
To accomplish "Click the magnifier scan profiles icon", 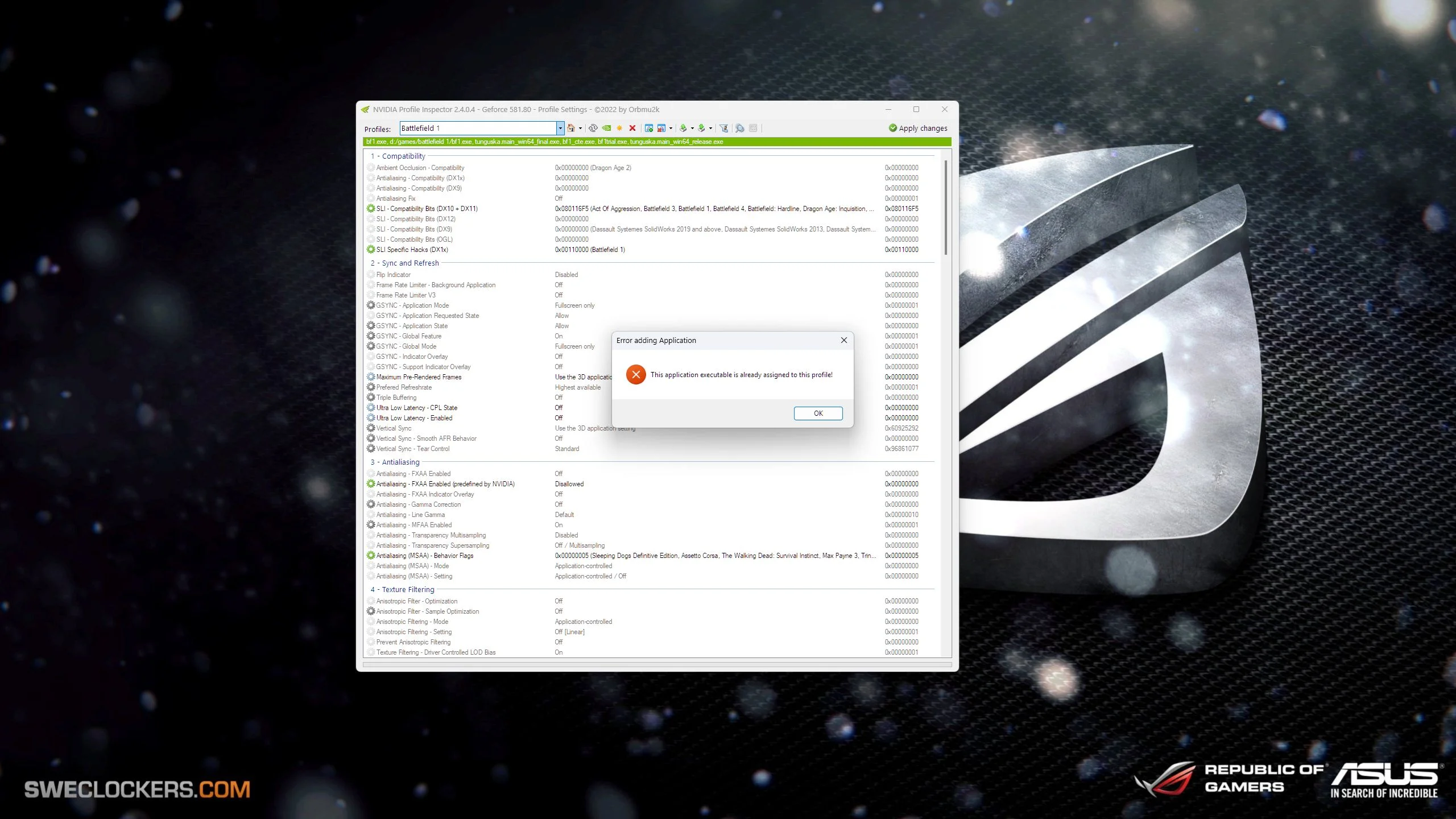I will pyautogui.click(x=739, y=128).
